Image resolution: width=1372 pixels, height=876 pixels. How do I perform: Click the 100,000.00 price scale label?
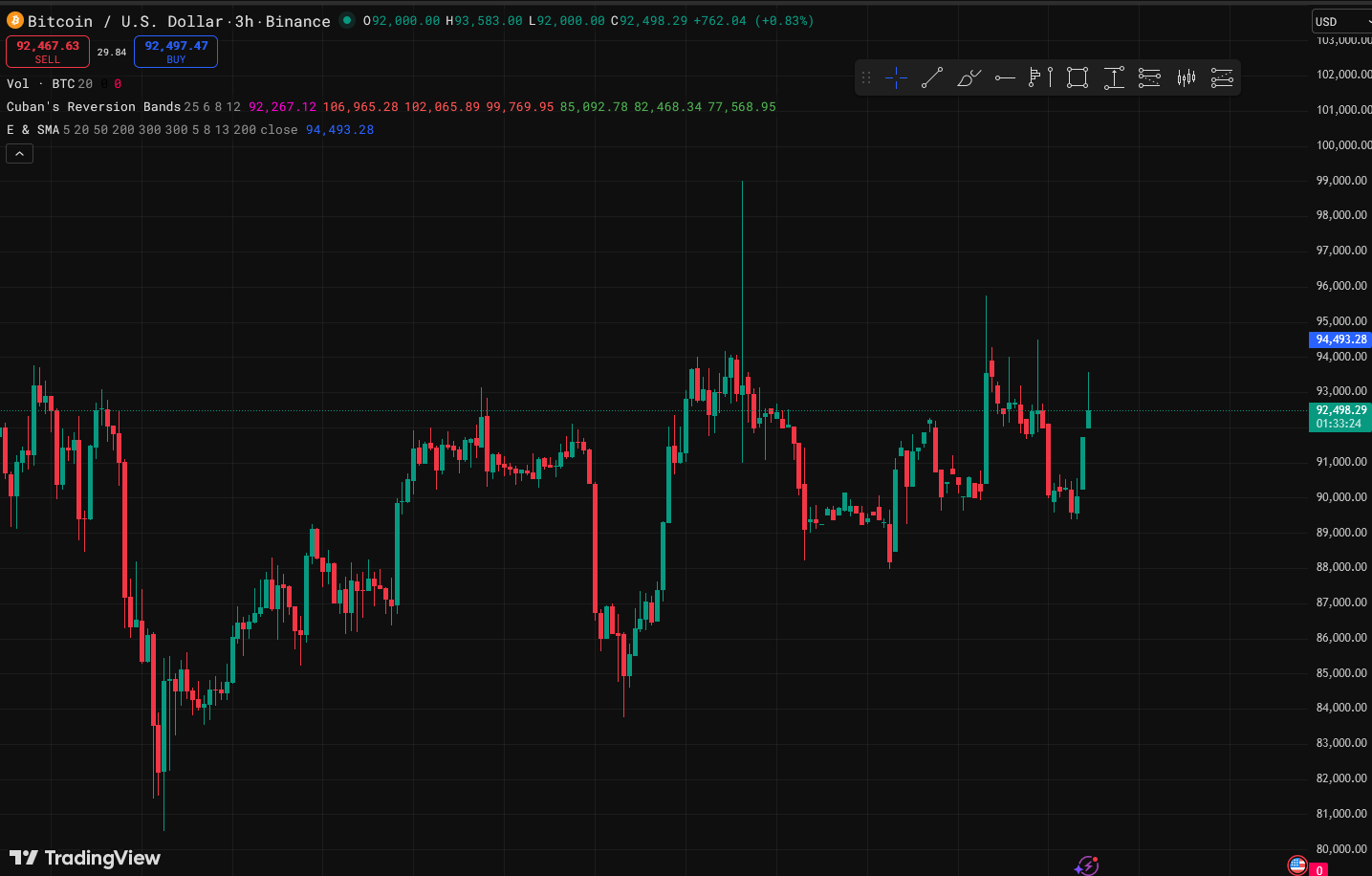pyautogui.click(x=1343, y=145)
